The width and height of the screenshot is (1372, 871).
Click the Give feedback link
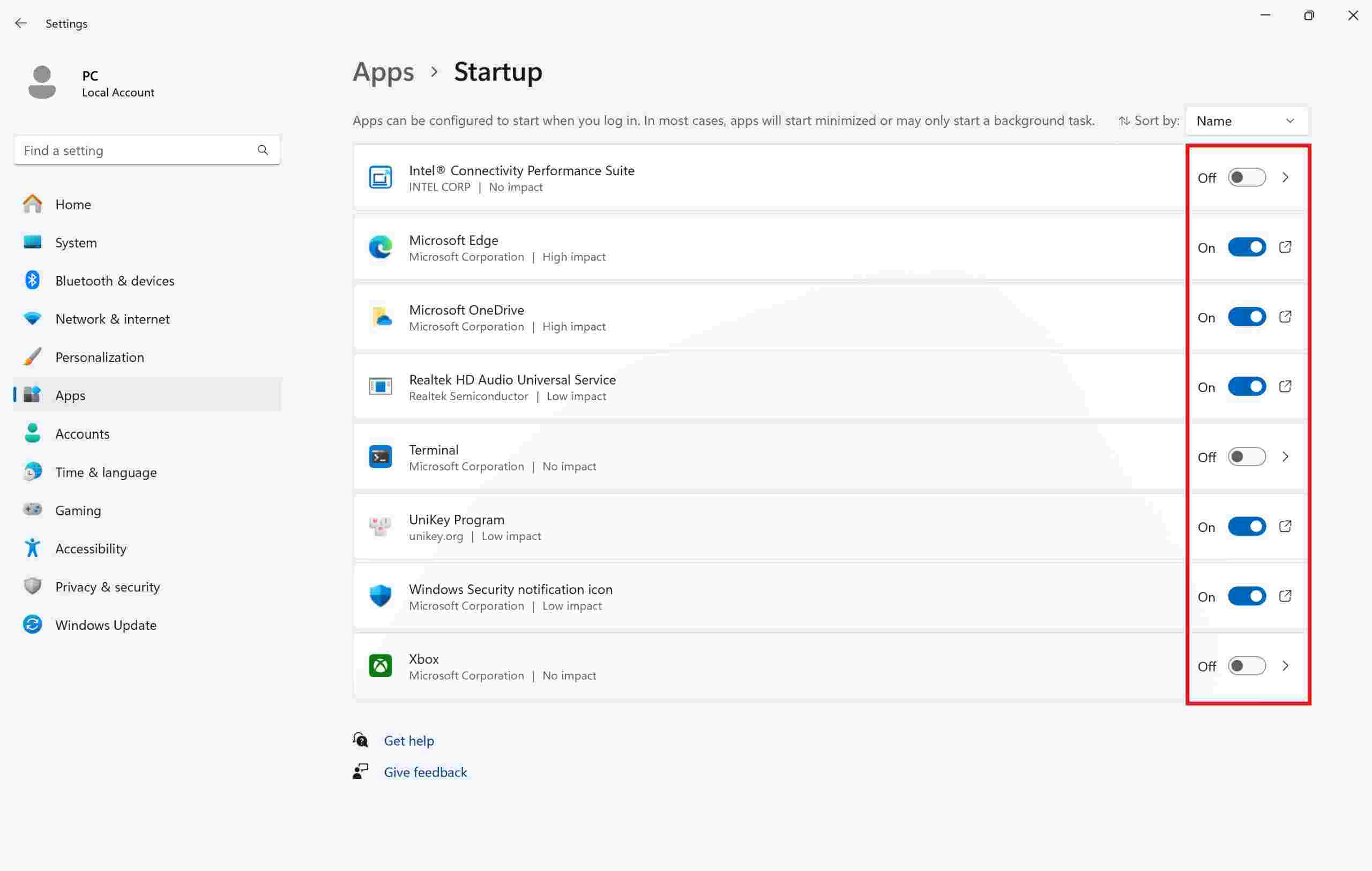pos(425,772)
